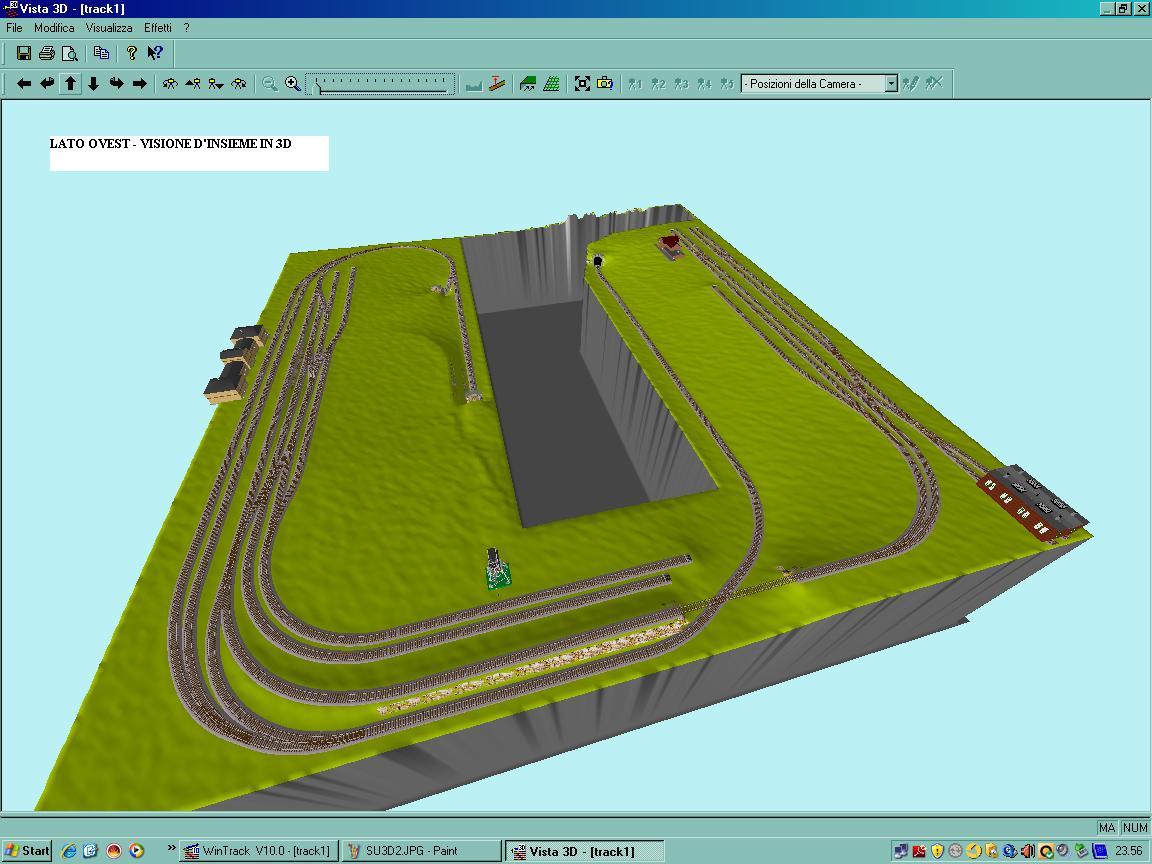The height and width of the screenshot is (864, 1152).
Task: Take a camera snapshot
Action: coord(605,84)
